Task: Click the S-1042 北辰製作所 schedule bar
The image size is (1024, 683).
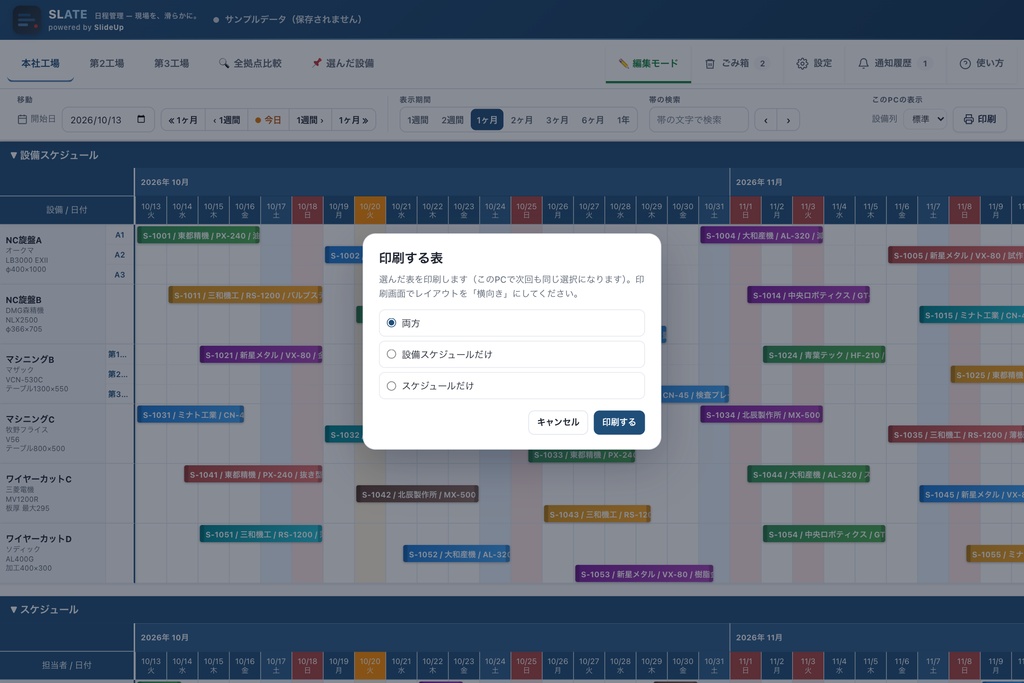Action: 417,495
